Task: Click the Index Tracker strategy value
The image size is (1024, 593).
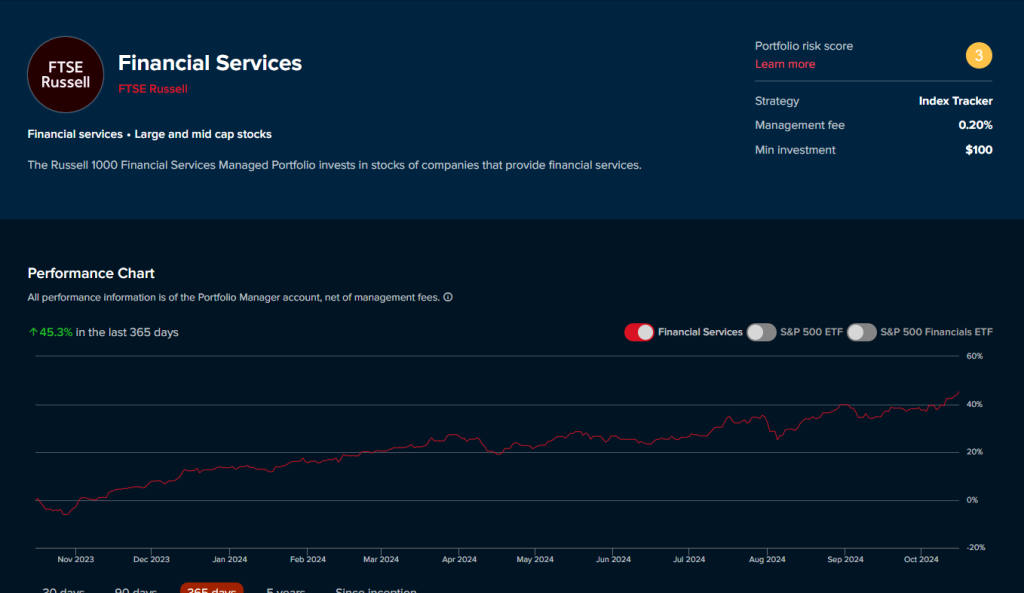Action: pos(955,101)
